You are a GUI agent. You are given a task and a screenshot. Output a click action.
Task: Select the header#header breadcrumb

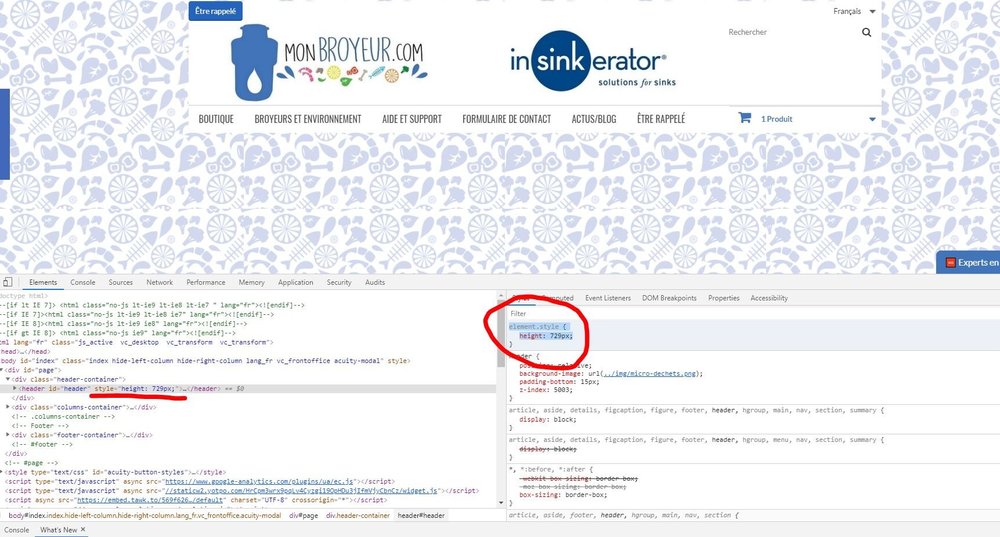(x=421, y=515)
